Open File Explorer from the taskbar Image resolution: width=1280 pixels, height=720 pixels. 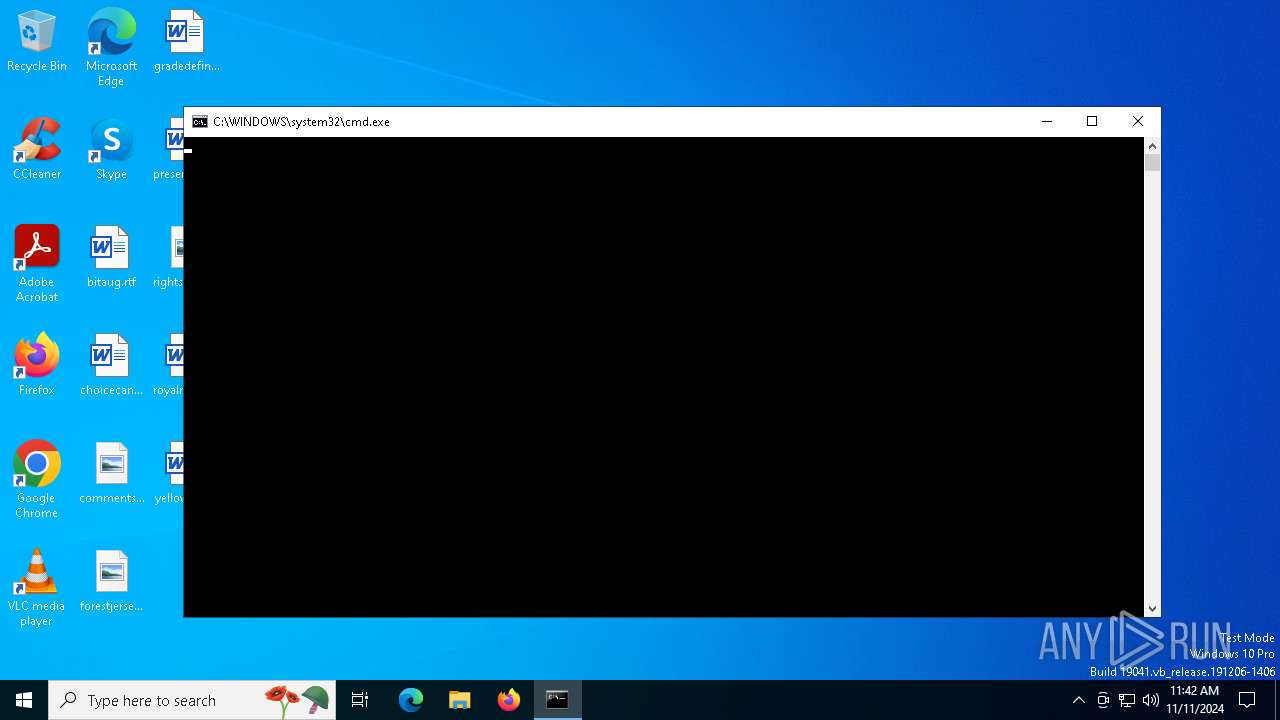[460, 700]
